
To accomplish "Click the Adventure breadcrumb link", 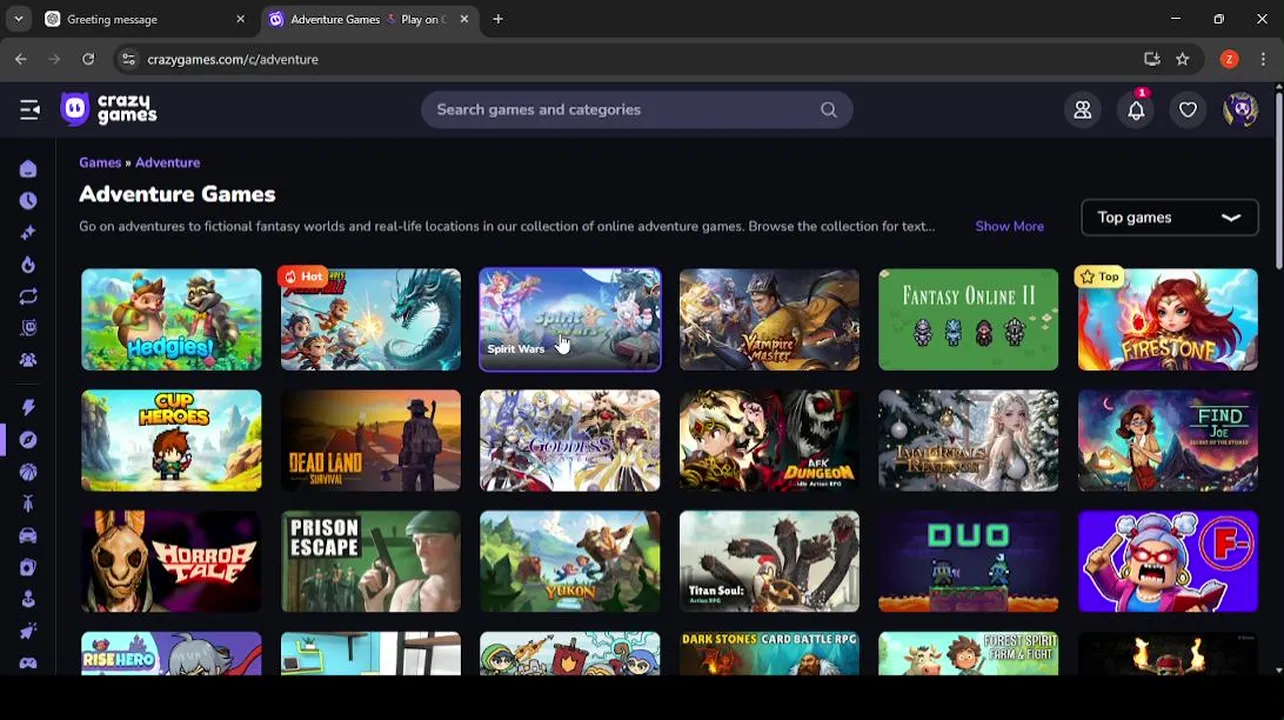I will point(167,162).
